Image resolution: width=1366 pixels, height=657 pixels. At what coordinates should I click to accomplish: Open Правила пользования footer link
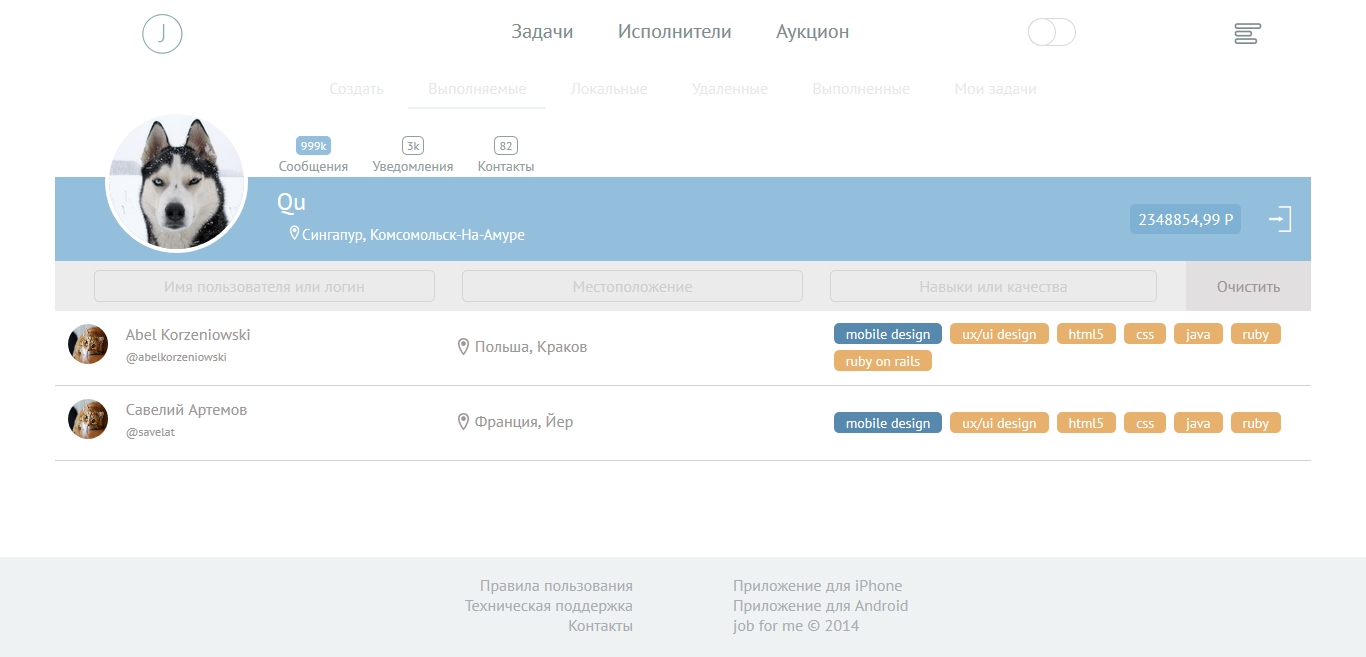tap(556, 586)
